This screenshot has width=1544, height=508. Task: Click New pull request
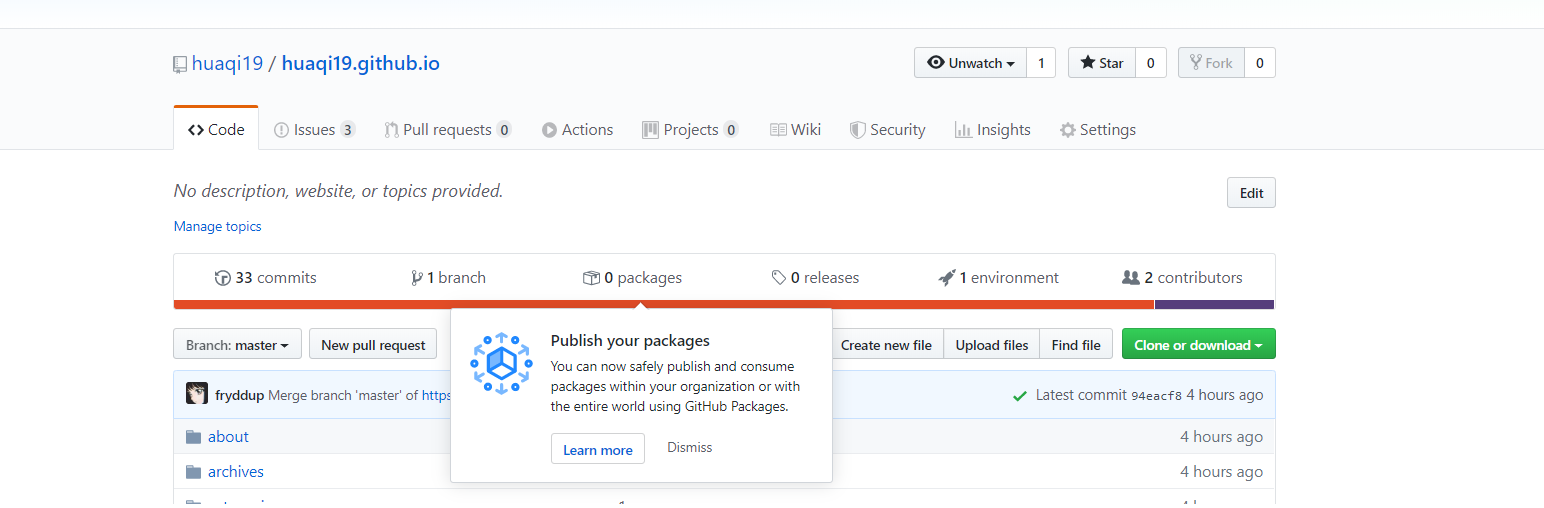coord(373,345)
